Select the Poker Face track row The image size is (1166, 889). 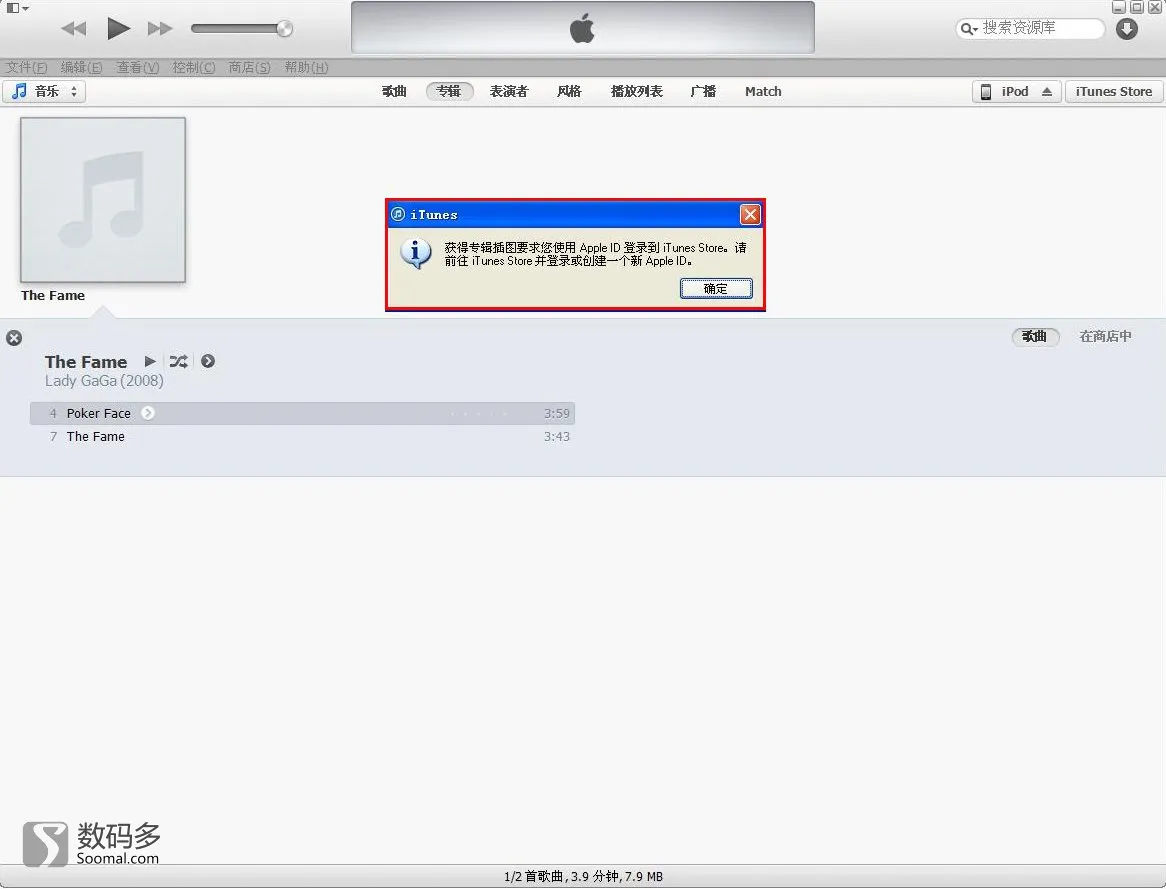point(302,414)
